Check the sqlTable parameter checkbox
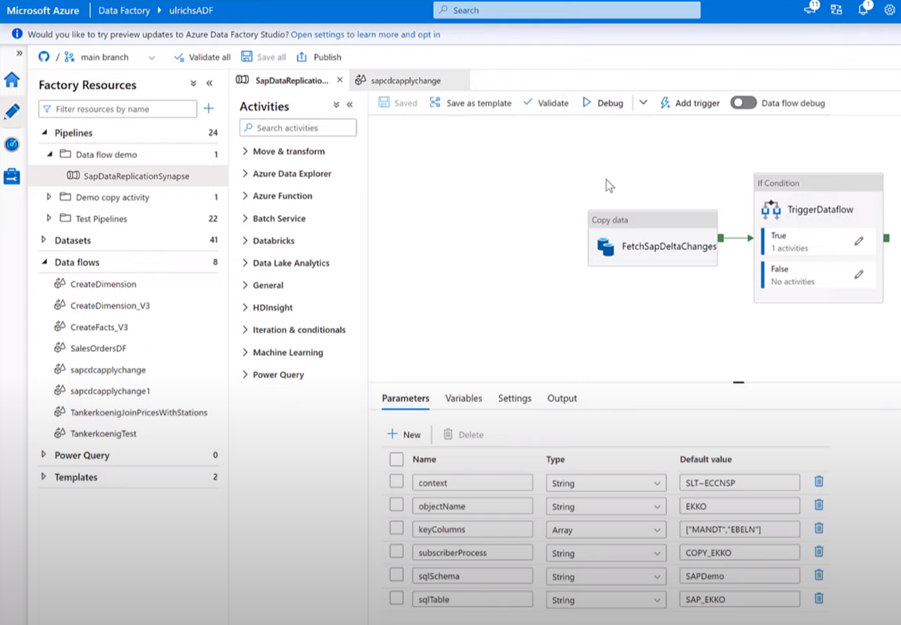 396,598
